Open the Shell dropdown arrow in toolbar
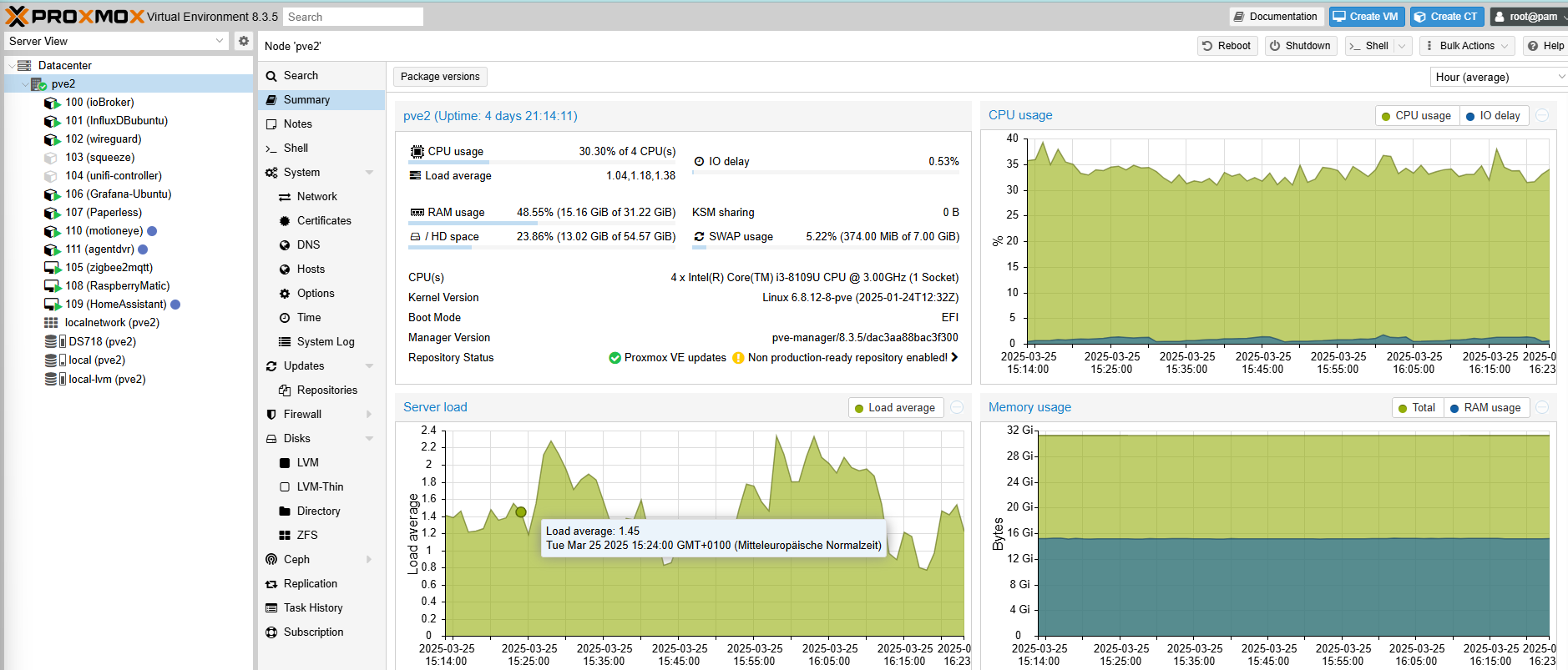Screen dimensions: 1568x670 1402,46
